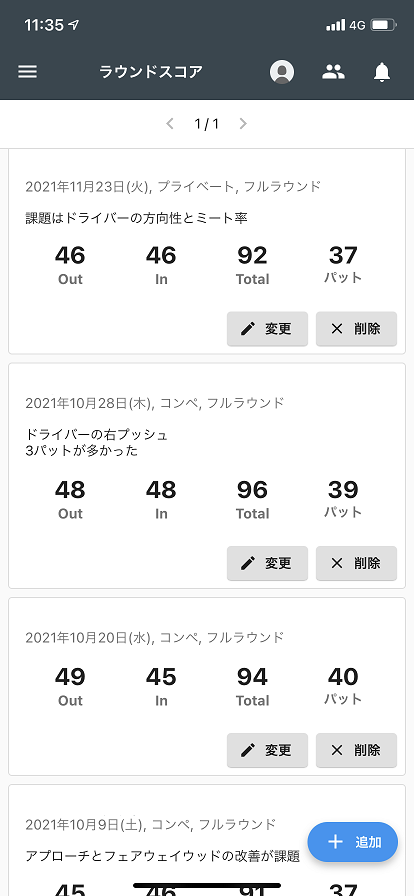Select the 1 / 1 page indicator

click(x=206, y=123)
